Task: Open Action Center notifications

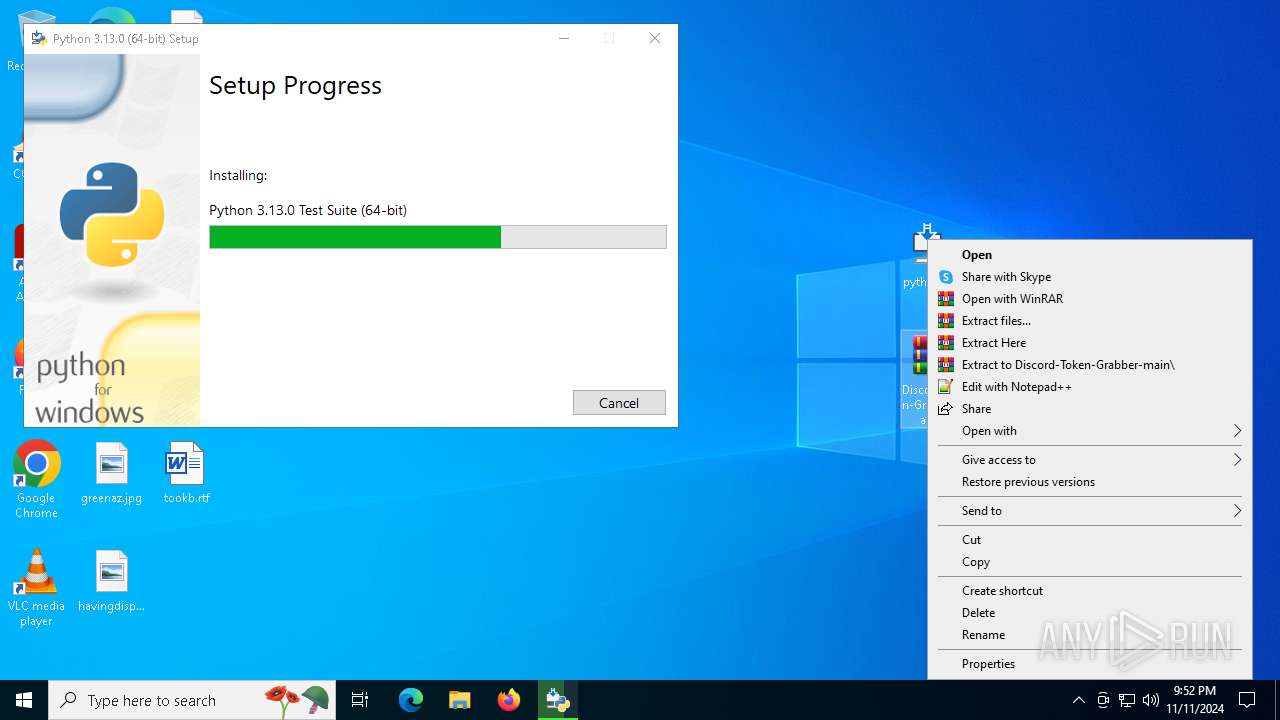Action: pyautogui.click(x=1247, y=700)
